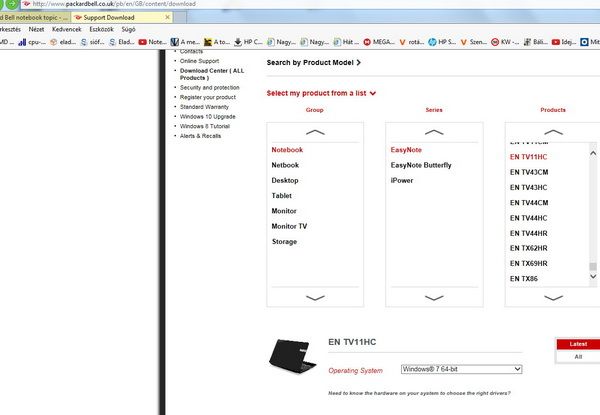The height and width of the screenshot is (415, 600).
Task: Open Windows 8 Tutorial link
Action: pyautogui.click(x=205, y=126)
